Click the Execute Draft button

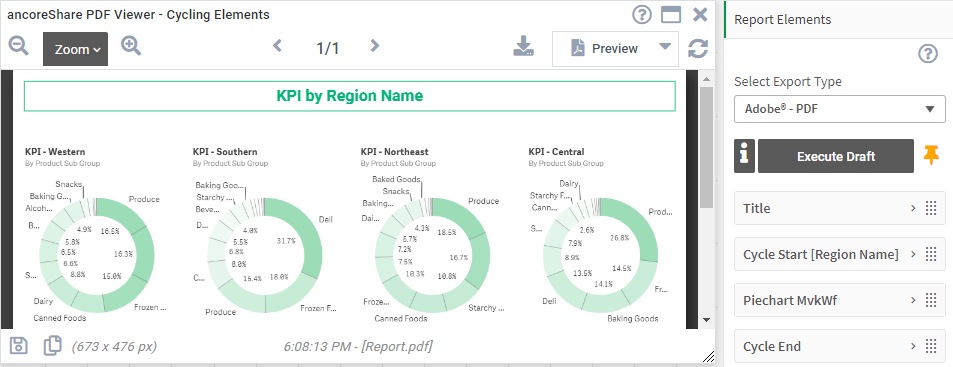click(836, 156)
